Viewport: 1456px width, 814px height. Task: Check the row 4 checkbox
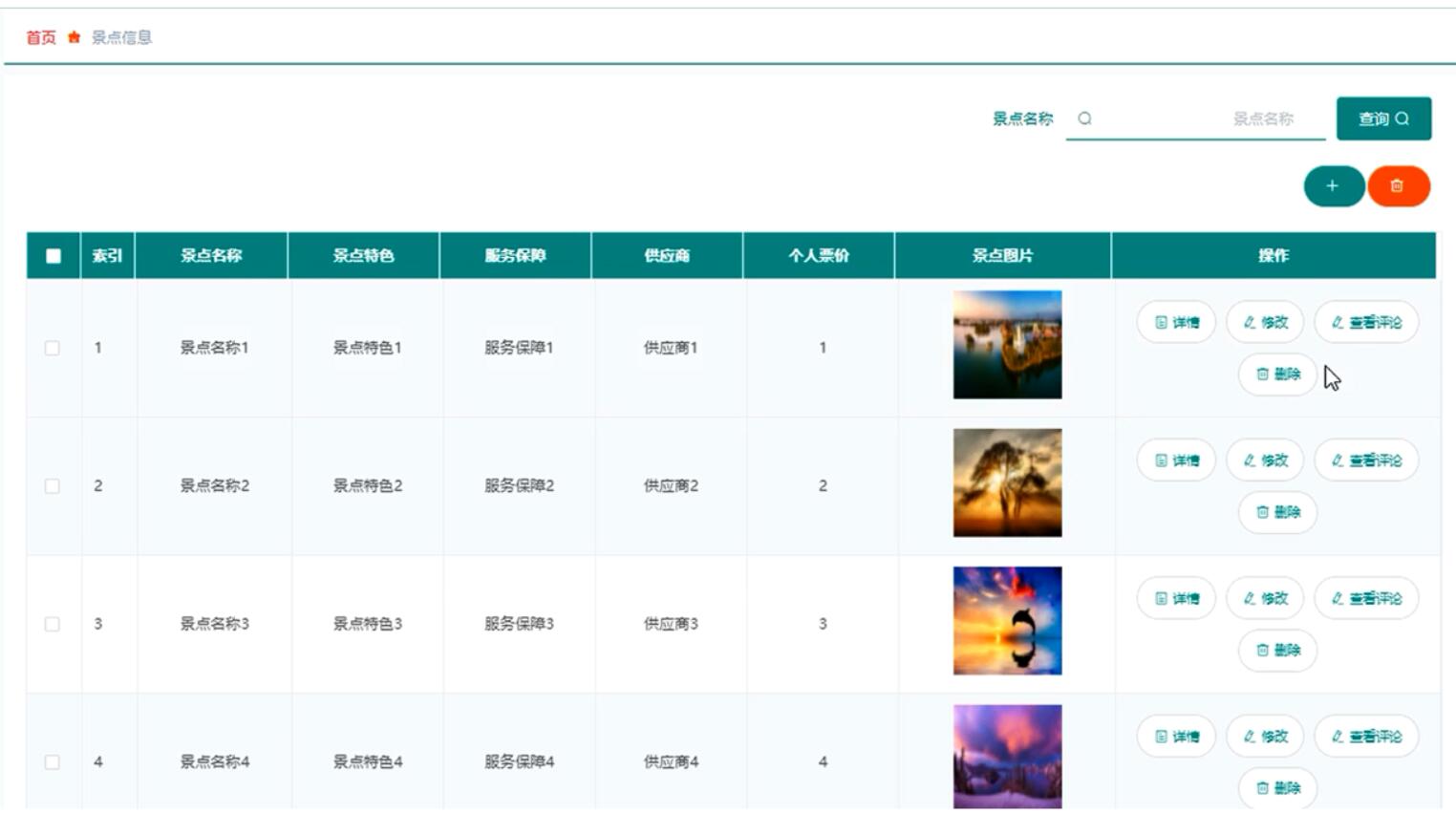pos(53,762)
